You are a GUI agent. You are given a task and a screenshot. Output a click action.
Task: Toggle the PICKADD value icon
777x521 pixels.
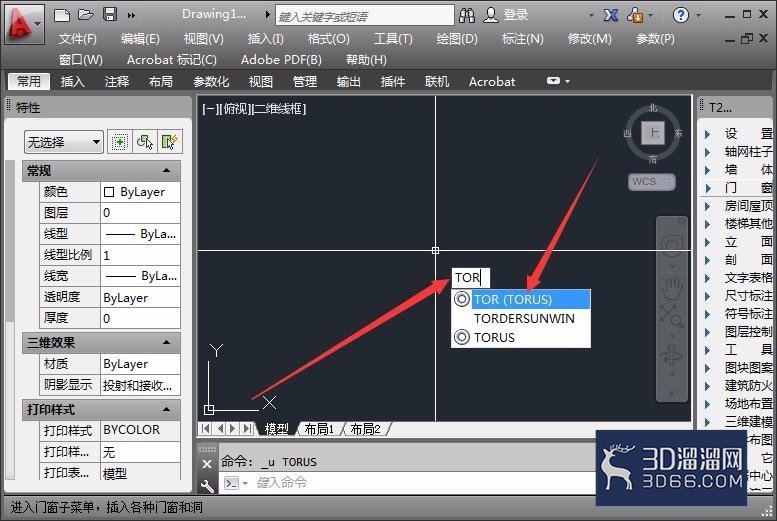(x=119, y=142)
